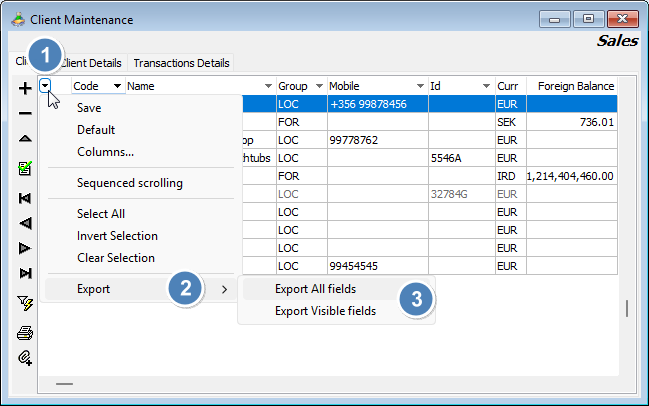Open the grid options dropdown arrow
The height and width of the screenshot is (406, 649).
click(x=47, y=86)
